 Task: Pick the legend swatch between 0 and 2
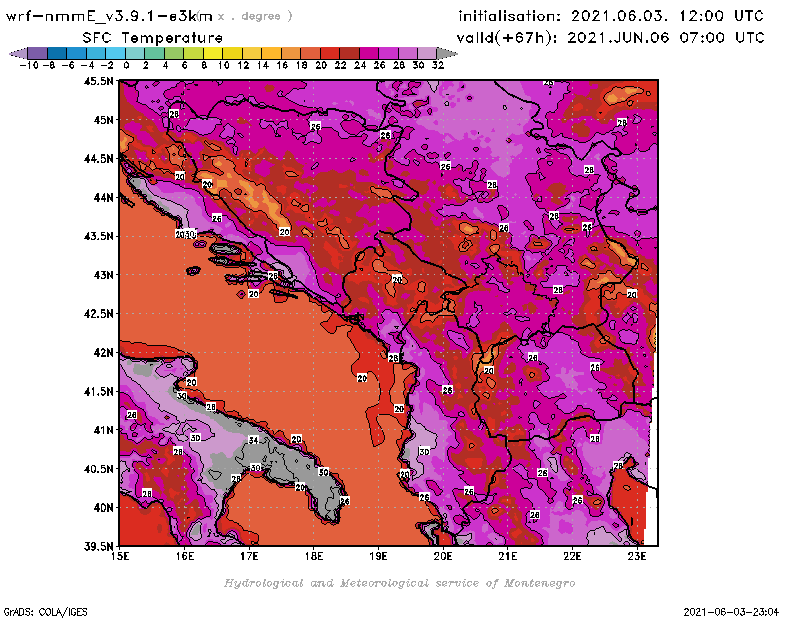(x=135, y=53)
